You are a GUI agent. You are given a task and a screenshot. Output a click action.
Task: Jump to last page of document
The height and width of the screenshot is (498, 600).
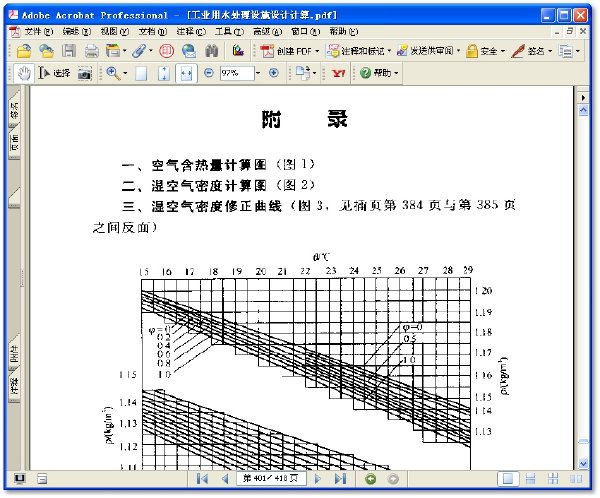(x=341, y=478)
